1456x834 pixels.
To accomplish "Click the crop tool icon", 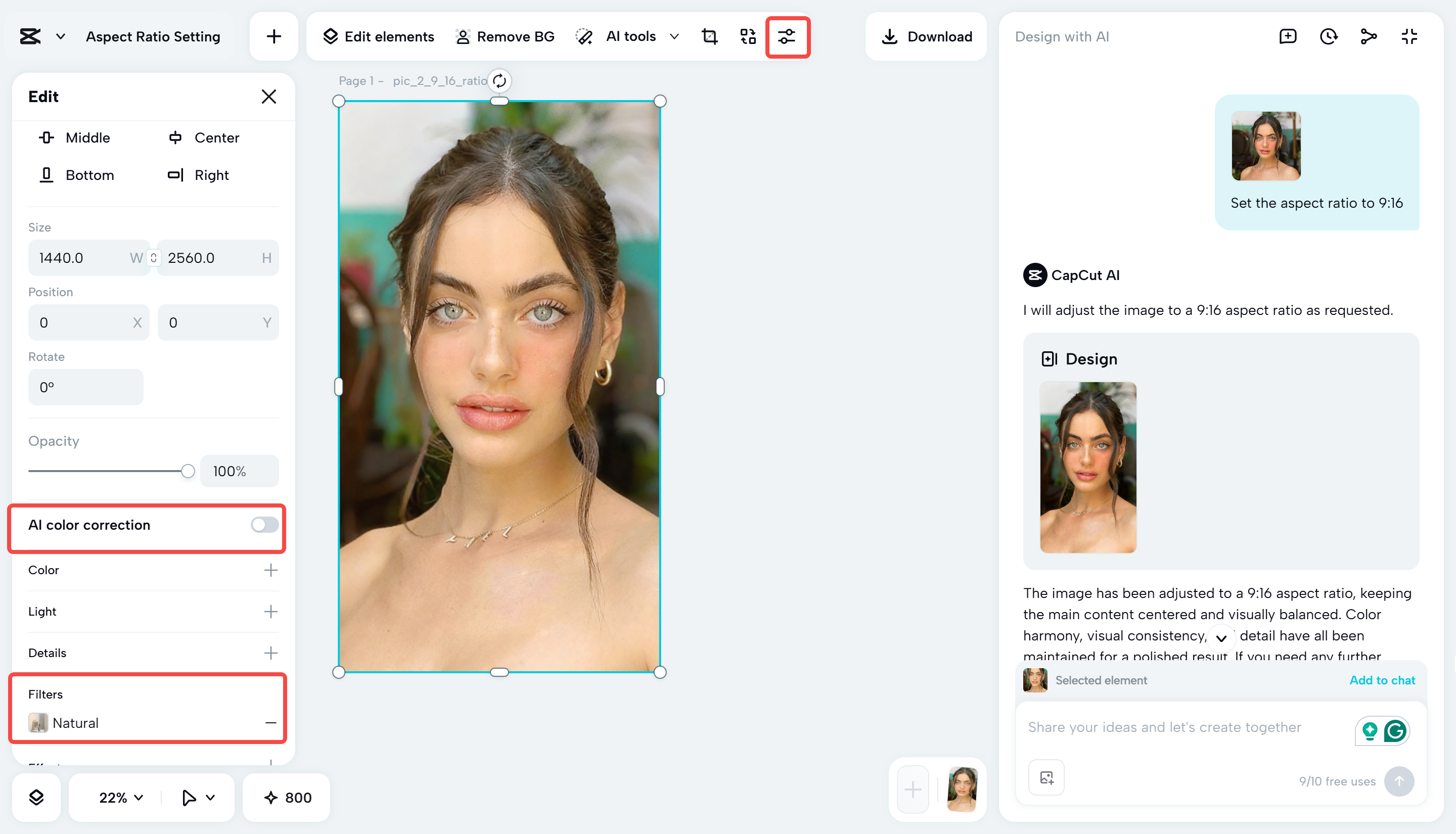I will pos(709,37).
